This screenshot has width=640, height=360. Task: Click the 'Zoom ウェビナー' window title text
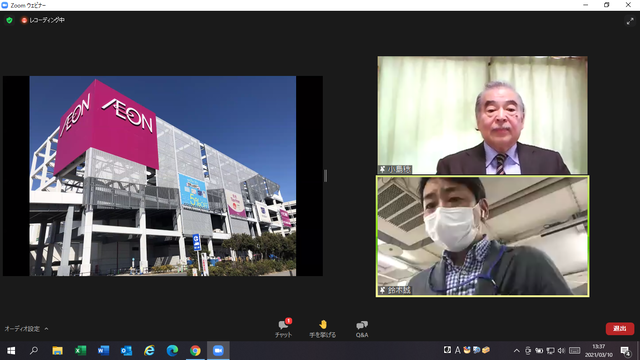[x=28, y=5]
